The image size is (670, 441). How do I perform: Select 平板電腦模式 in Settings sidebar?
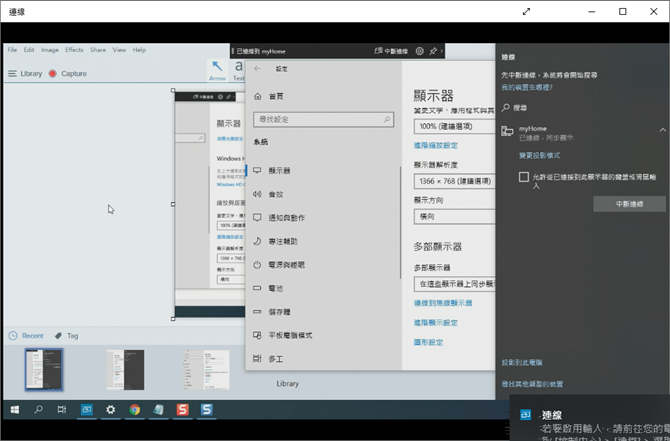tap(323, 335)
